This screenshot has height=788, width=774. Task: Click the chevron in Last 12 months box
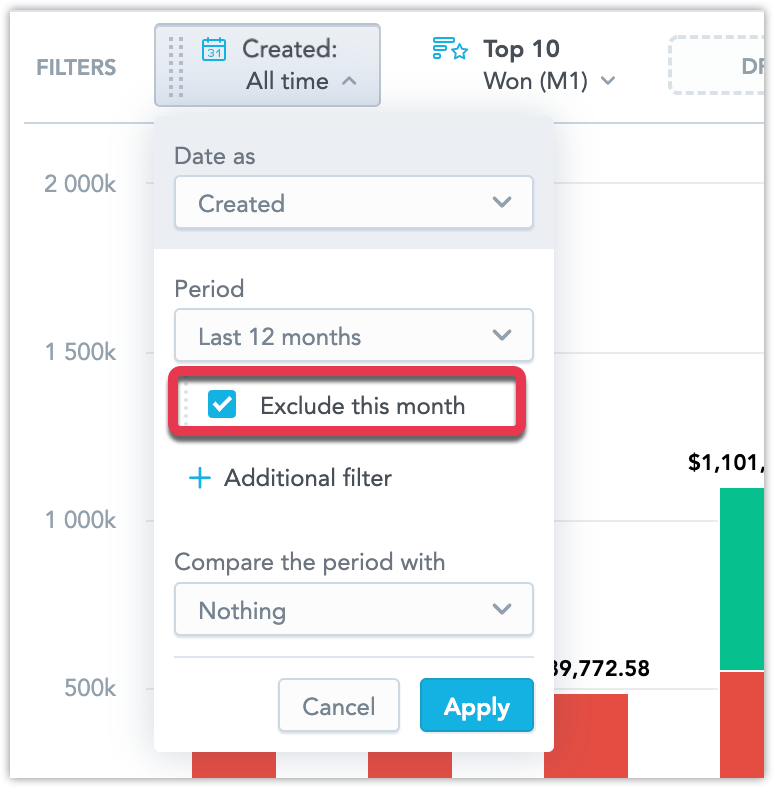click(502, 335)
